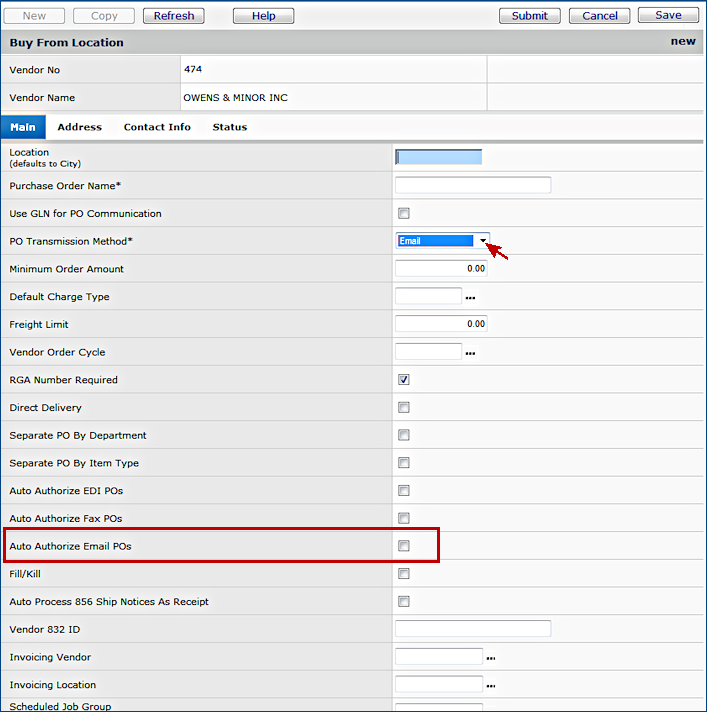Switch to the Address tab
The width and height of the screenshot is (707, 712).
pos(79,127)
